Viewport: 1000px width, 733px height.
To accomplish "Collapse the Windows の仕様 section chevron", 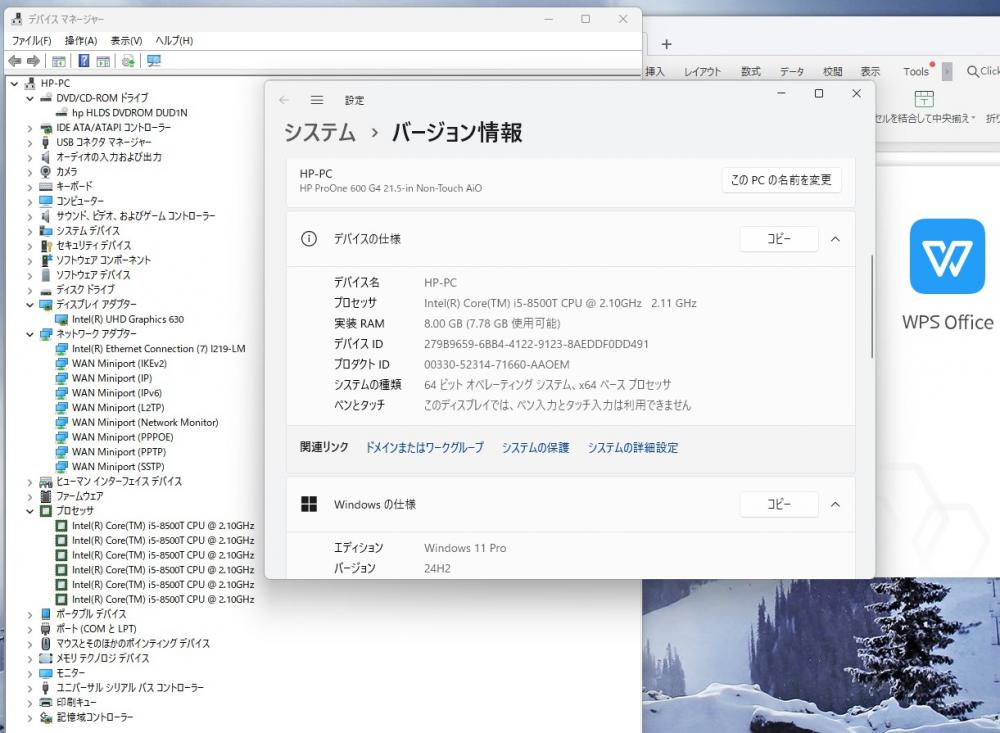I will (x=835, y=504).
